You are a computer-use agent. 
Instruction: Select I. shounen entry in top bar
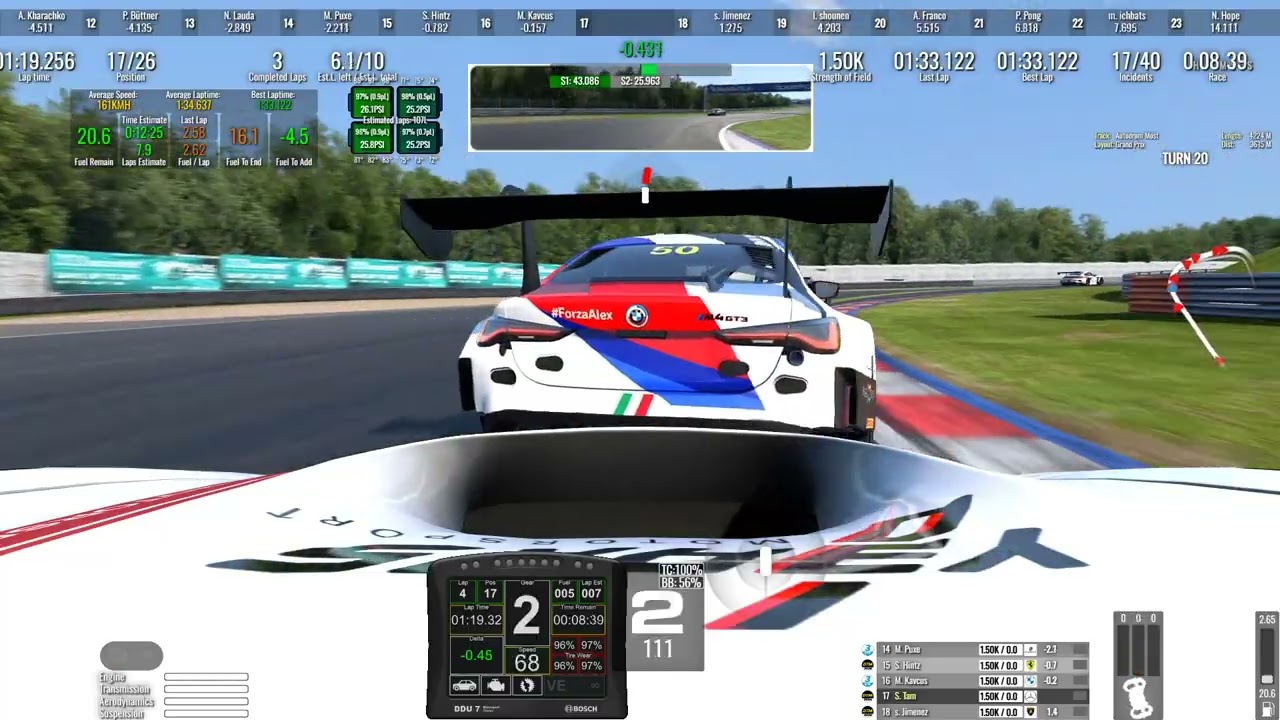tap(830, 22)
